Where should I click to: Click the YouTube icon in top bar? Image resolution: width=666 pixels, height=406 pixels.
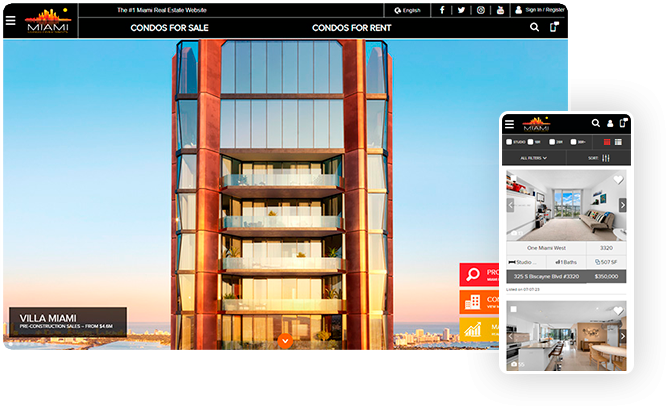tap(499, 10)
